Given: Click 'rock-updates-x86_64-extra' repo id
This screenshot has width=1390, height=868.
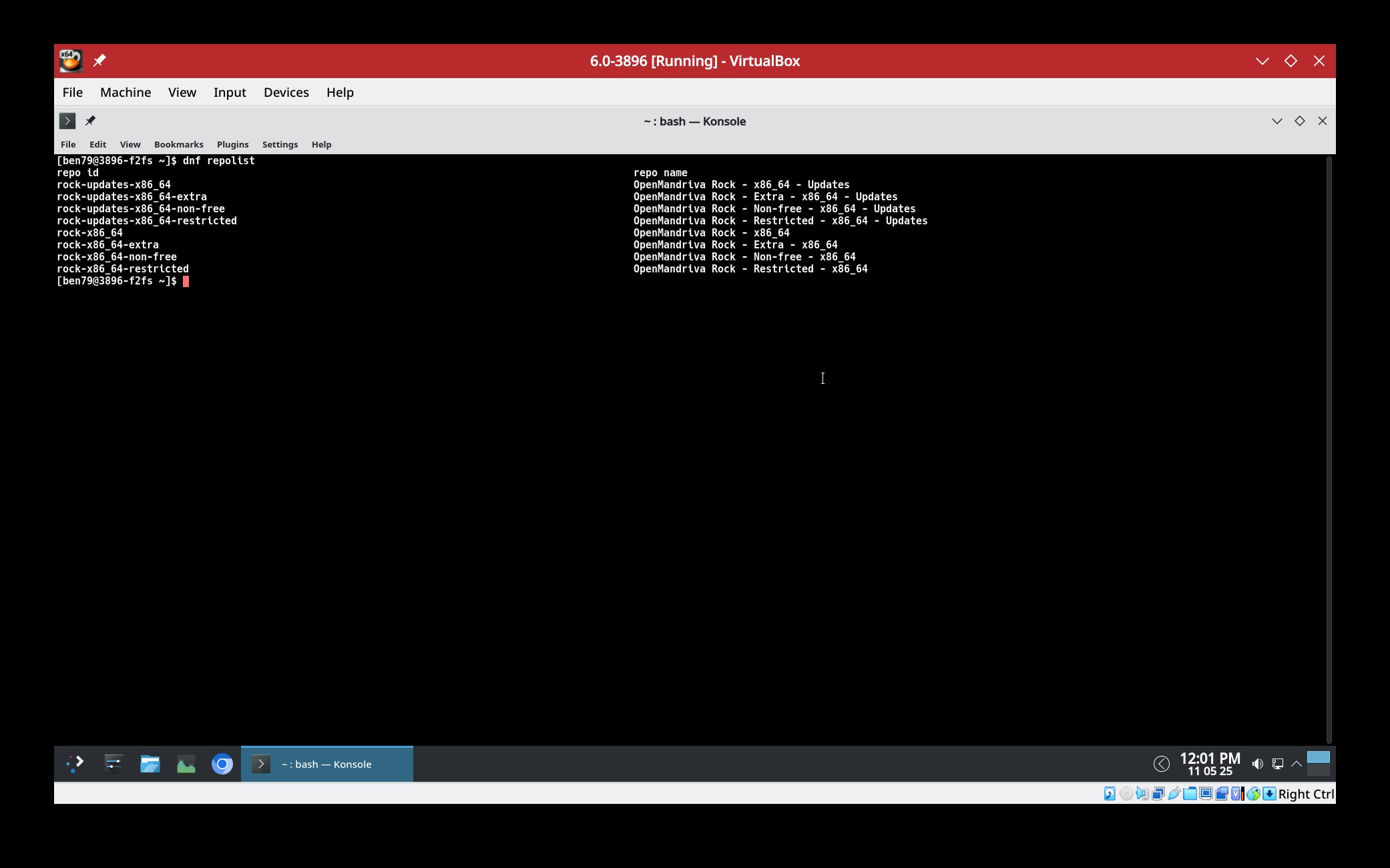Looking at the screenshot, I should 132,197.
